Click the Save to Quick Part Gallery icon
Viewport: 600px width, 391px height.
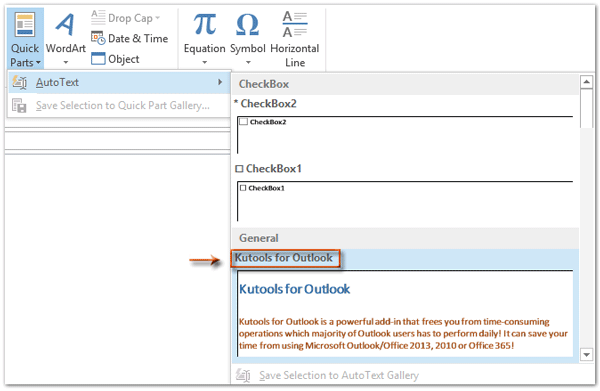point(19,105)
